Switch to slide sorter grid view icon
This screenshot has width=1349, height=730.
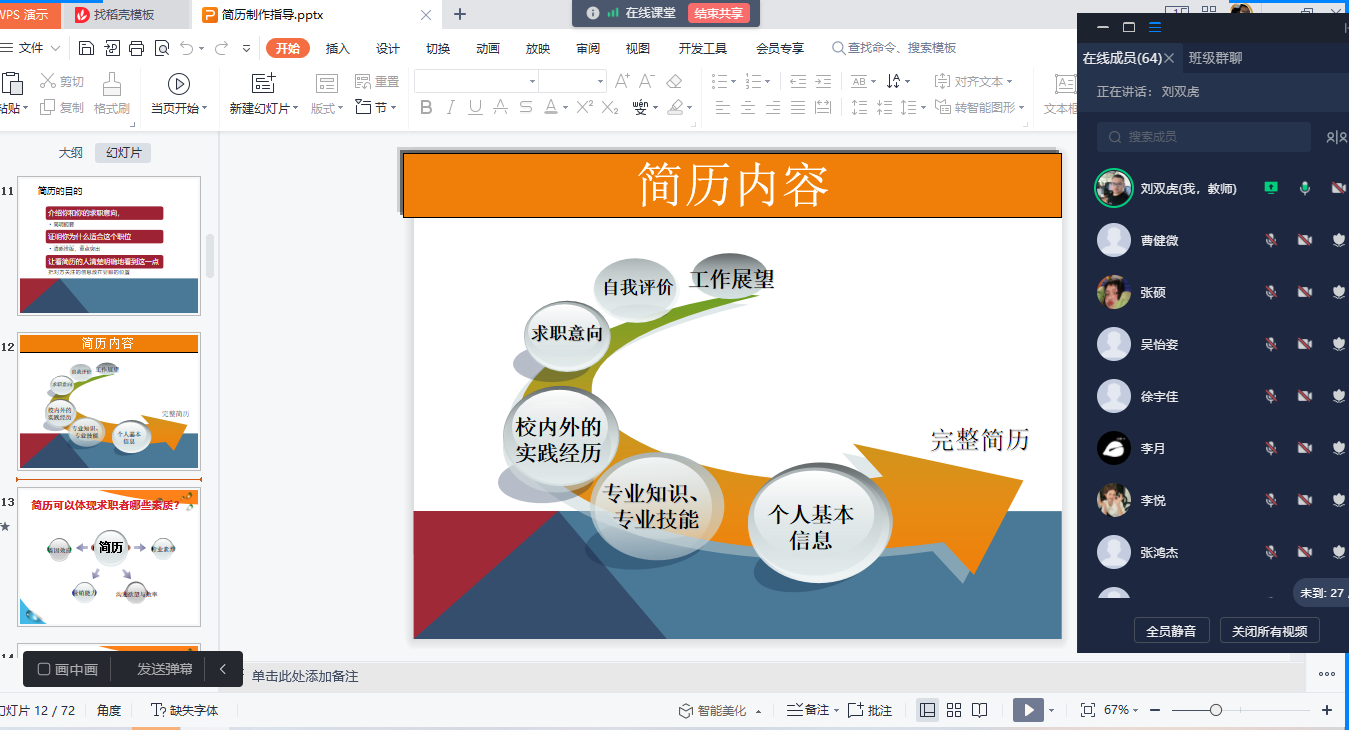click(954, 710)
